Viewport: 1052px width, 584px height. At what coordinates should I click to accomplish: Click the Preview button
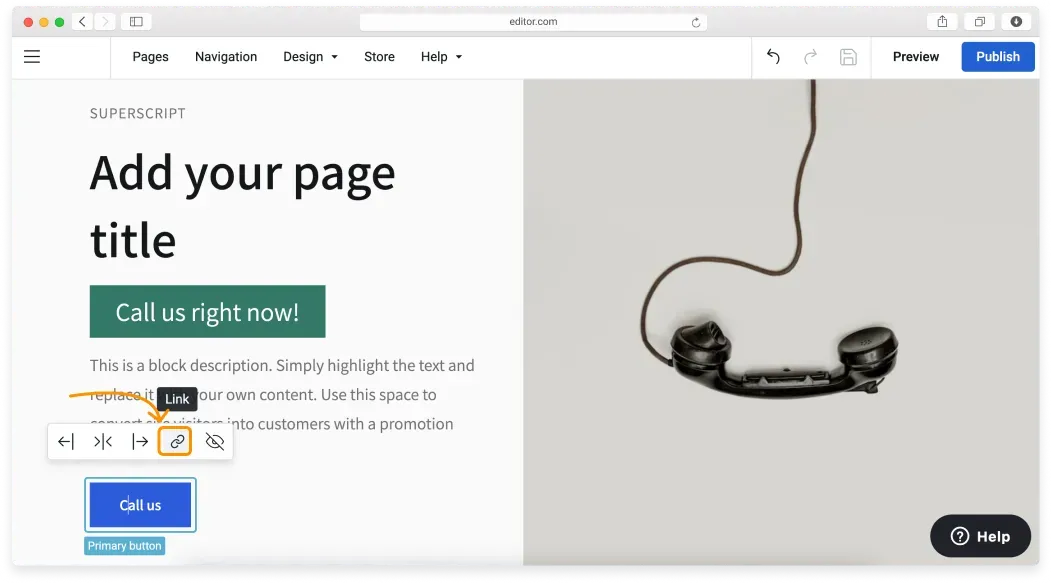(915, 57)
